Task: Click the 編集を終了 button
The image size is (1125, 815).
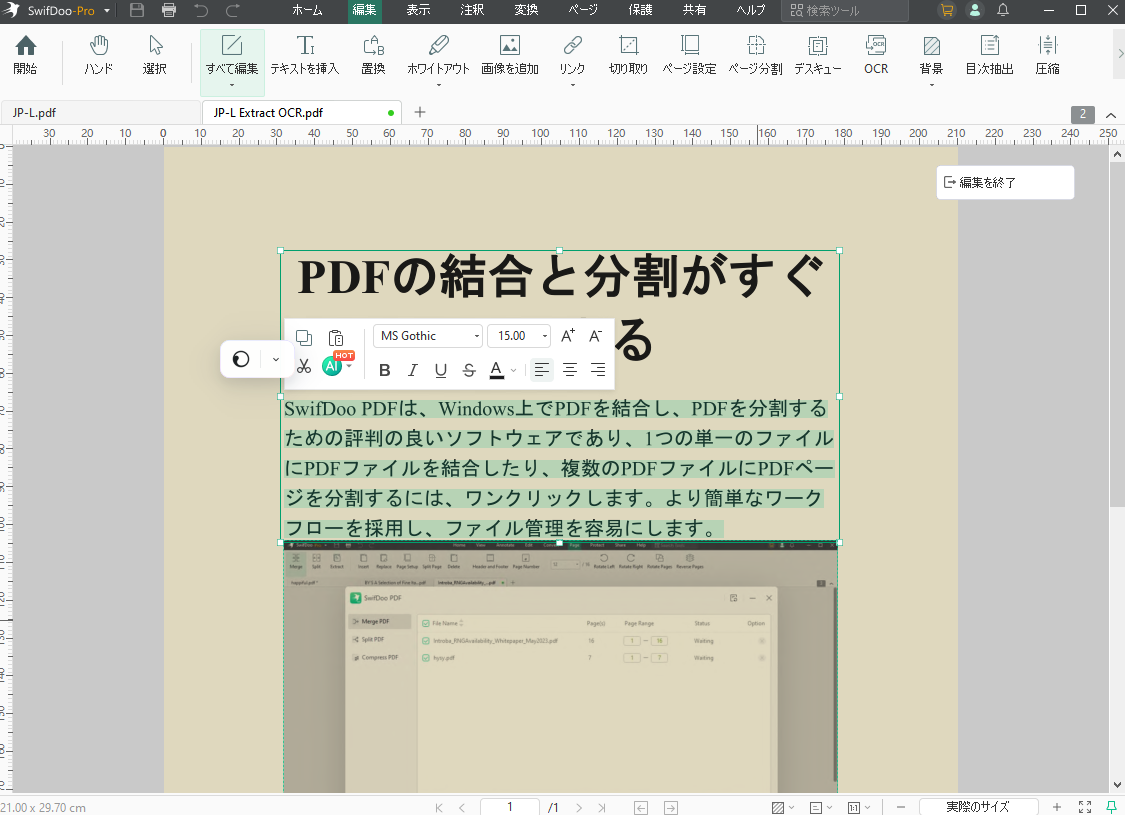Action: pos(1004,182)
